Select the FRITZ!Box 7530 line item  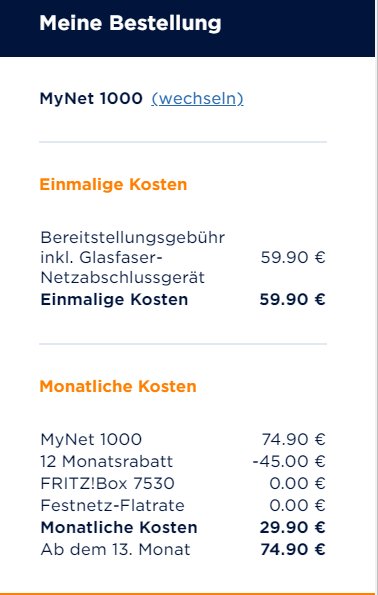click(x=107, y=483)
